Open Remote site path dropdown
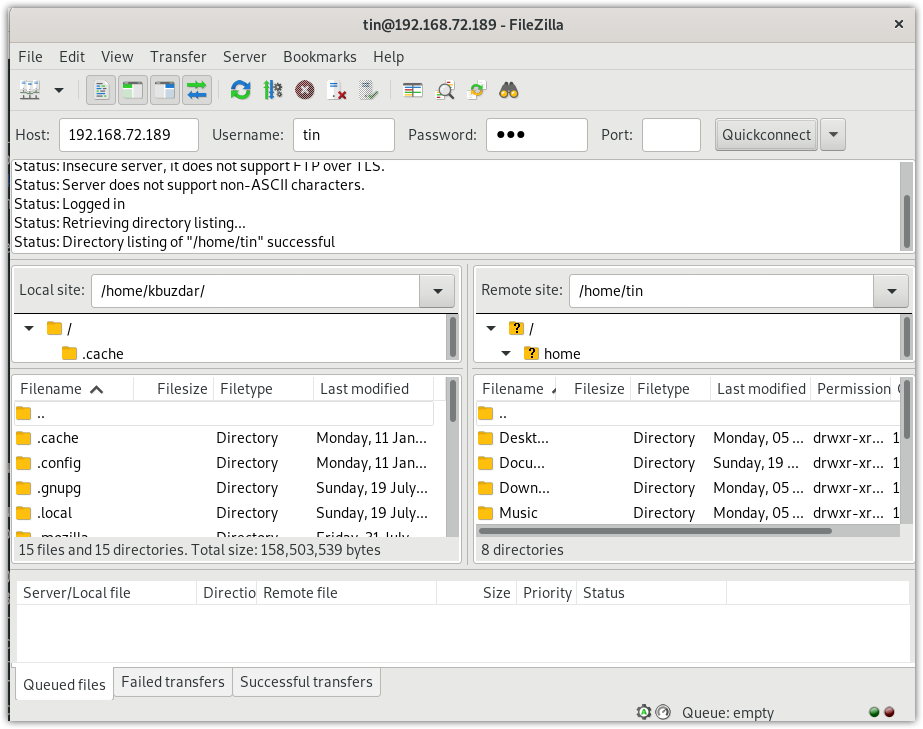The width and height of the screenshot is (923, 729). (x=890, y=291)
